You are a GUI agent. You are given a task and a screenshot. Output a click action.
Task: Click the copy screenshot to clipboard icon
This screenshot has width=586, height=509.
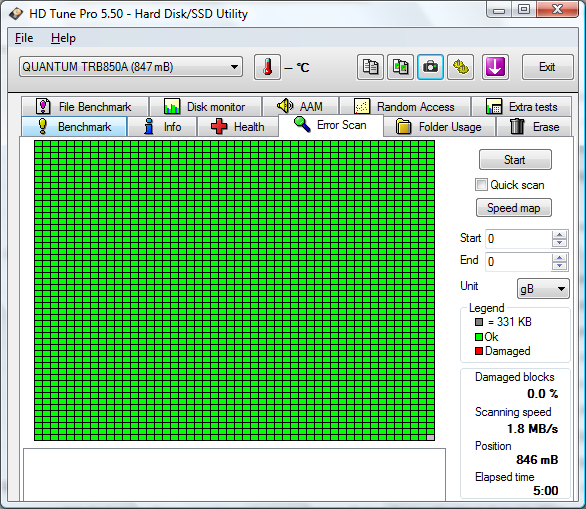pos(400,67)
